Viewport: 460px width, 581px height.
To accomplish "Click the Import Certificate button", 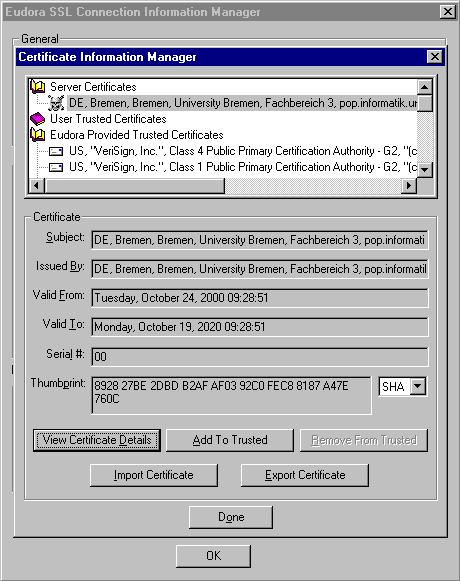I will pos(154,475).
